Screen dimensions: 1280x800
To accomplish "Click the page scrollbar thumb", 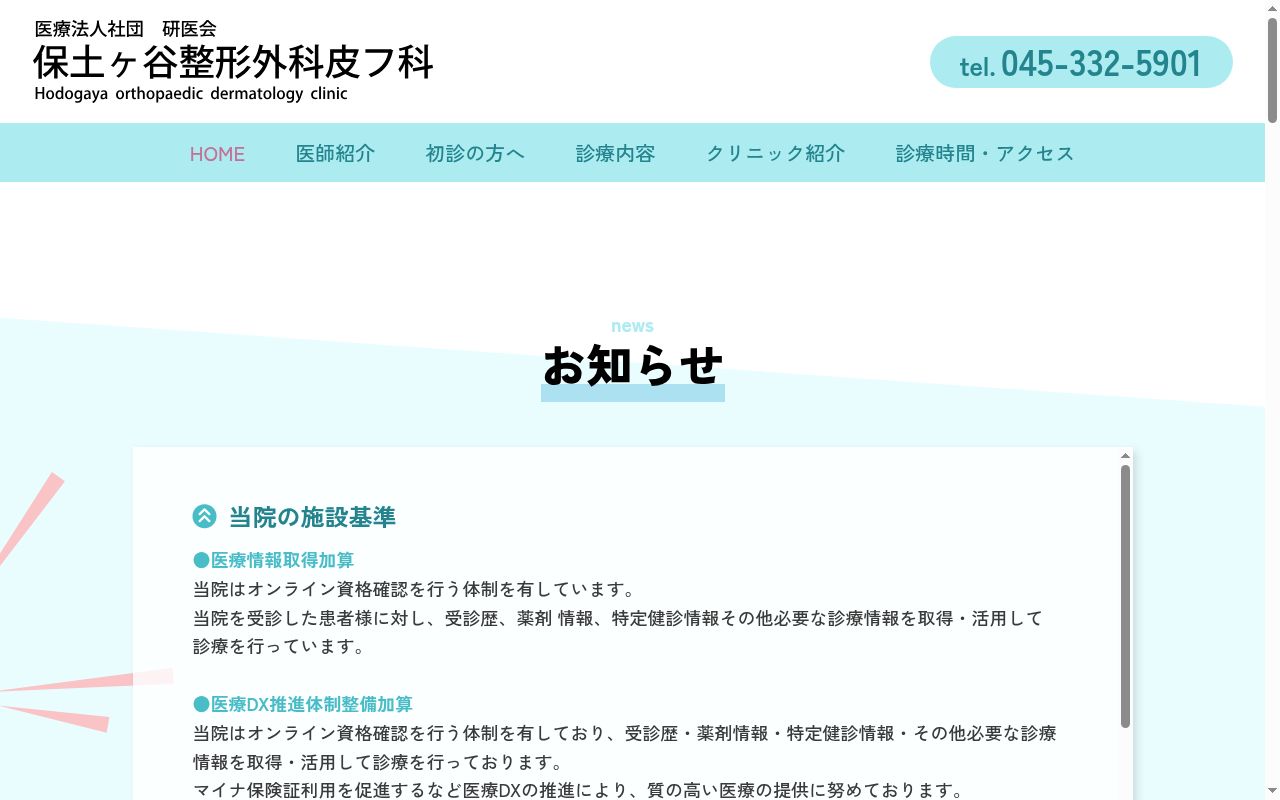I will [x=1272, y=70].
